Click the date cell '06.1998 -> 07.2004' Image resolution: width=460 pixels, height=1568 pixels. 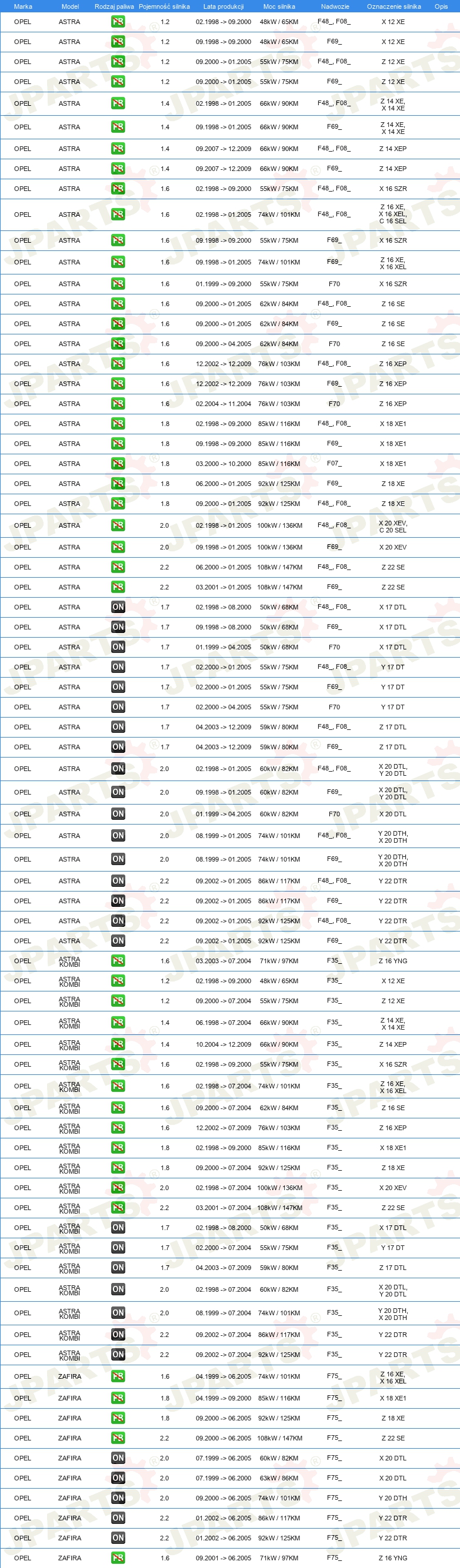(x=223, y=1023)
